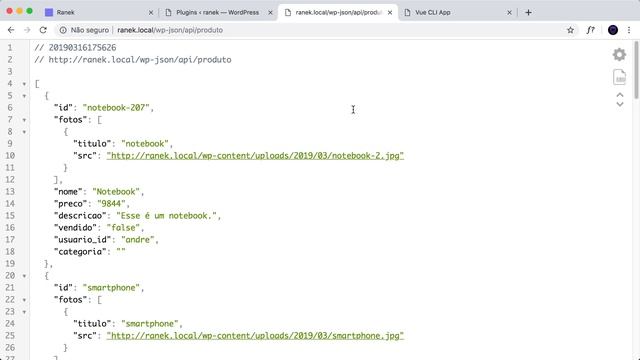Screen dimensions: 640x360
Task: Click the "andre" usuario_id value
Action: [x=138, y=240]
